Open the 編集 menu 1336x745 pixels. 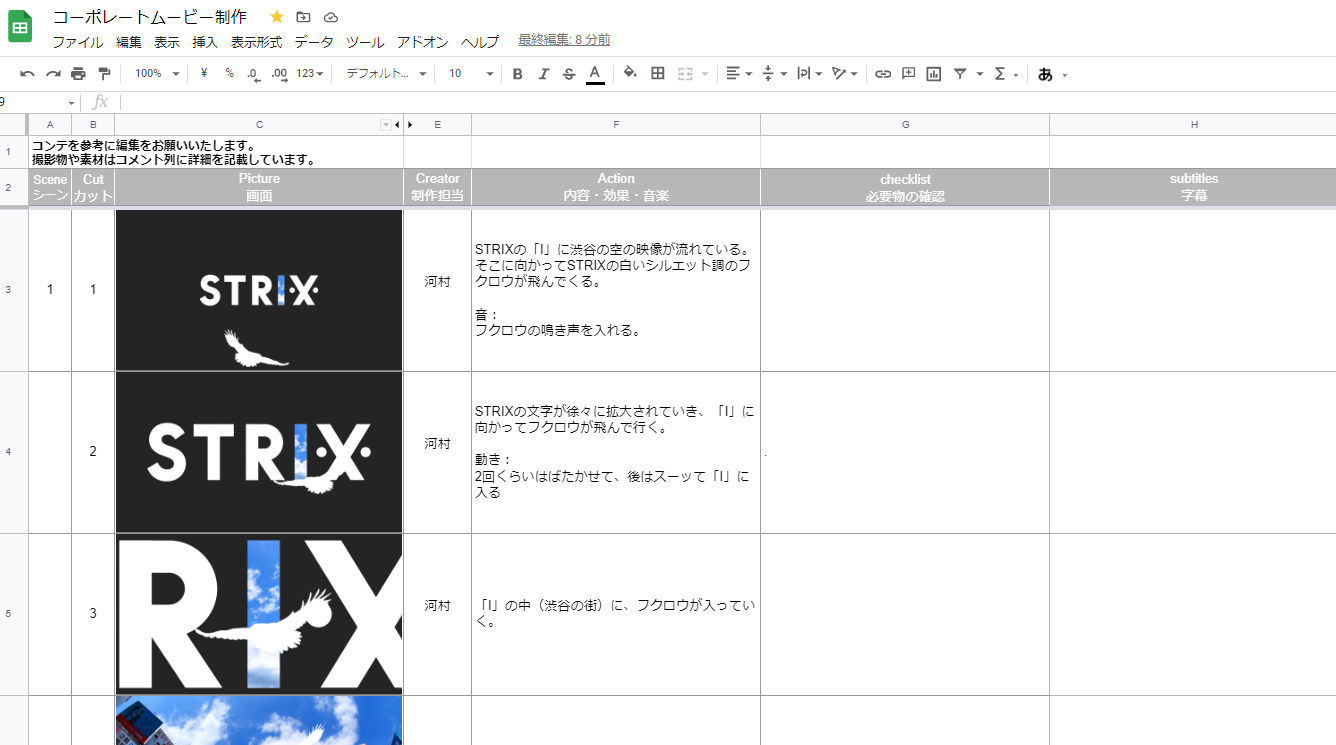[129, 42]
